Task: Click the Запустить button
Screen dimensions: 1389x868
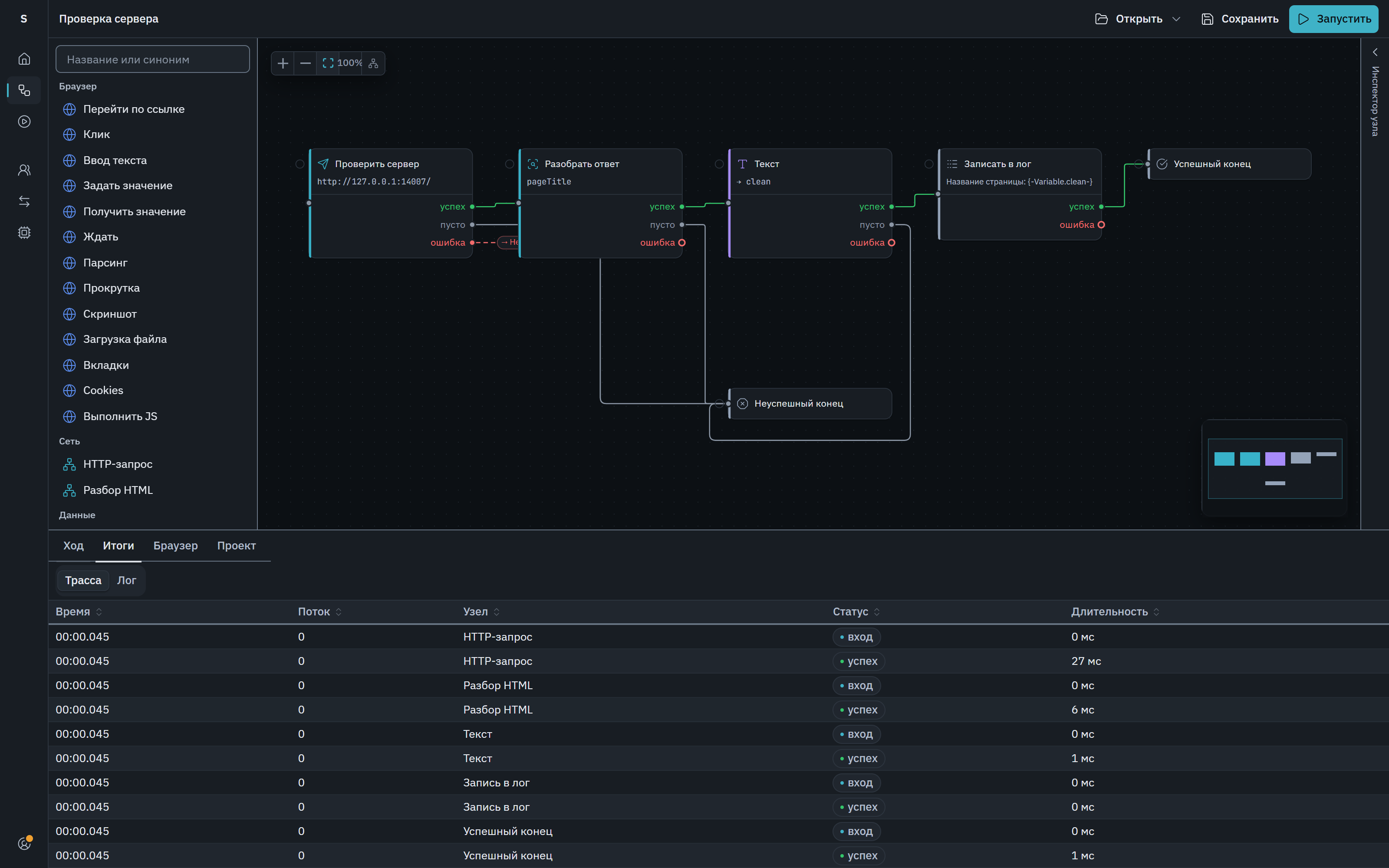Action: (x=1333, y=19)
